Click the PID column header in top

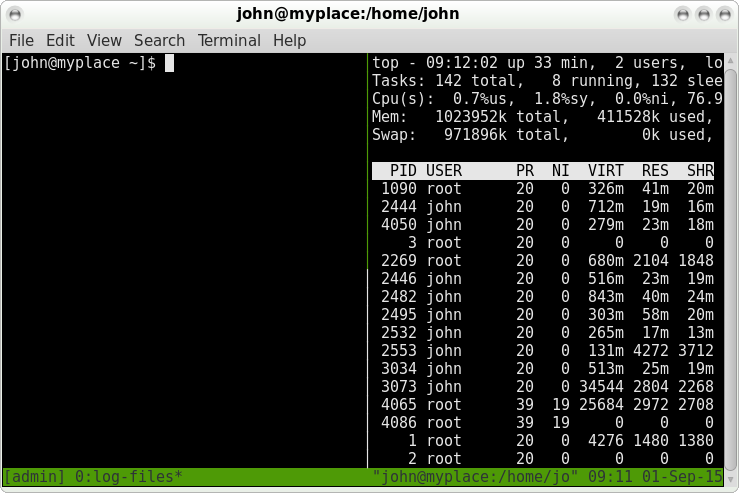(x=403, y=171)
